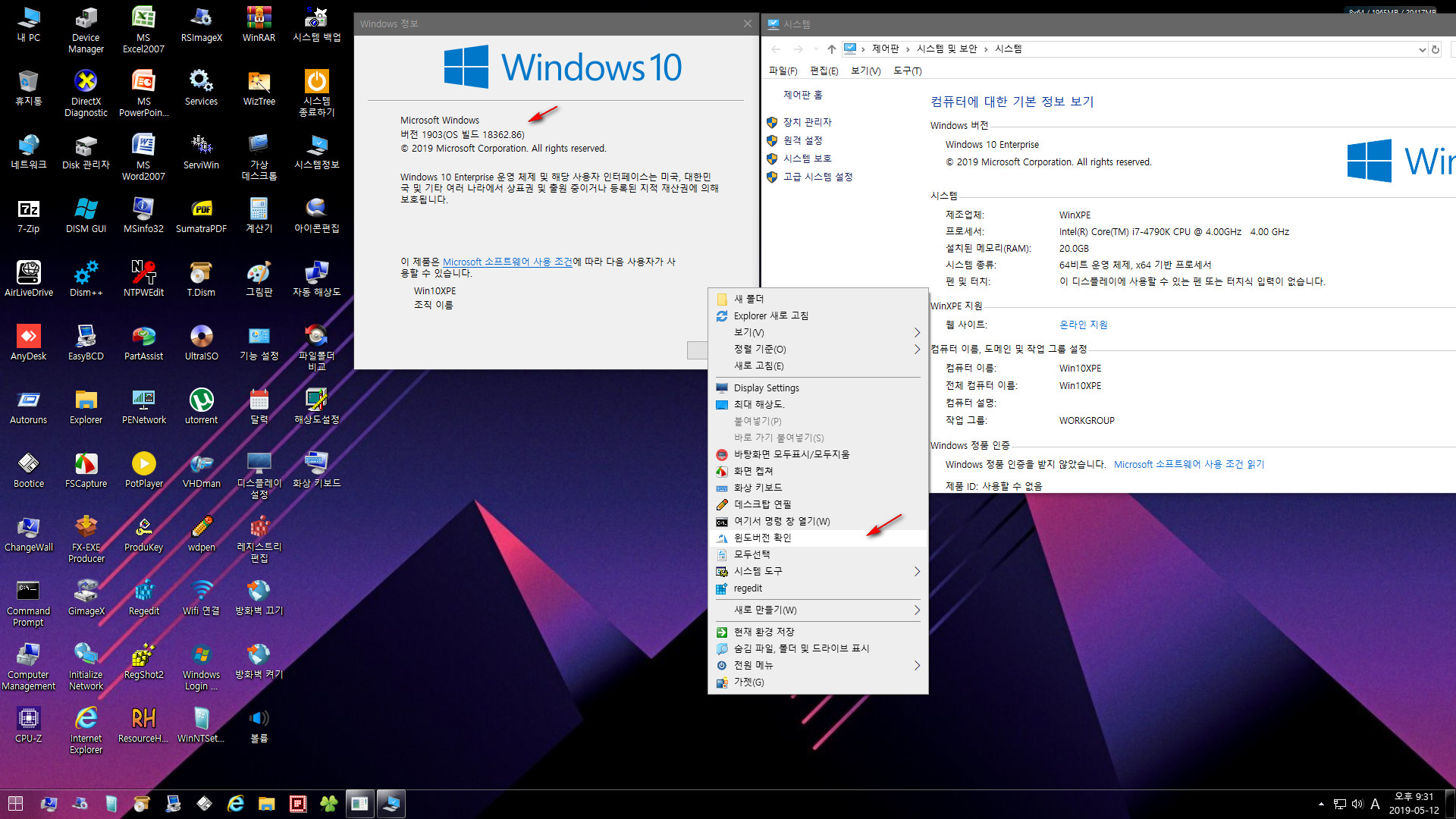1456x819 pixels.
Task: Expand the 보기(V) submenu in the context menu
Action: click(818, 332)
